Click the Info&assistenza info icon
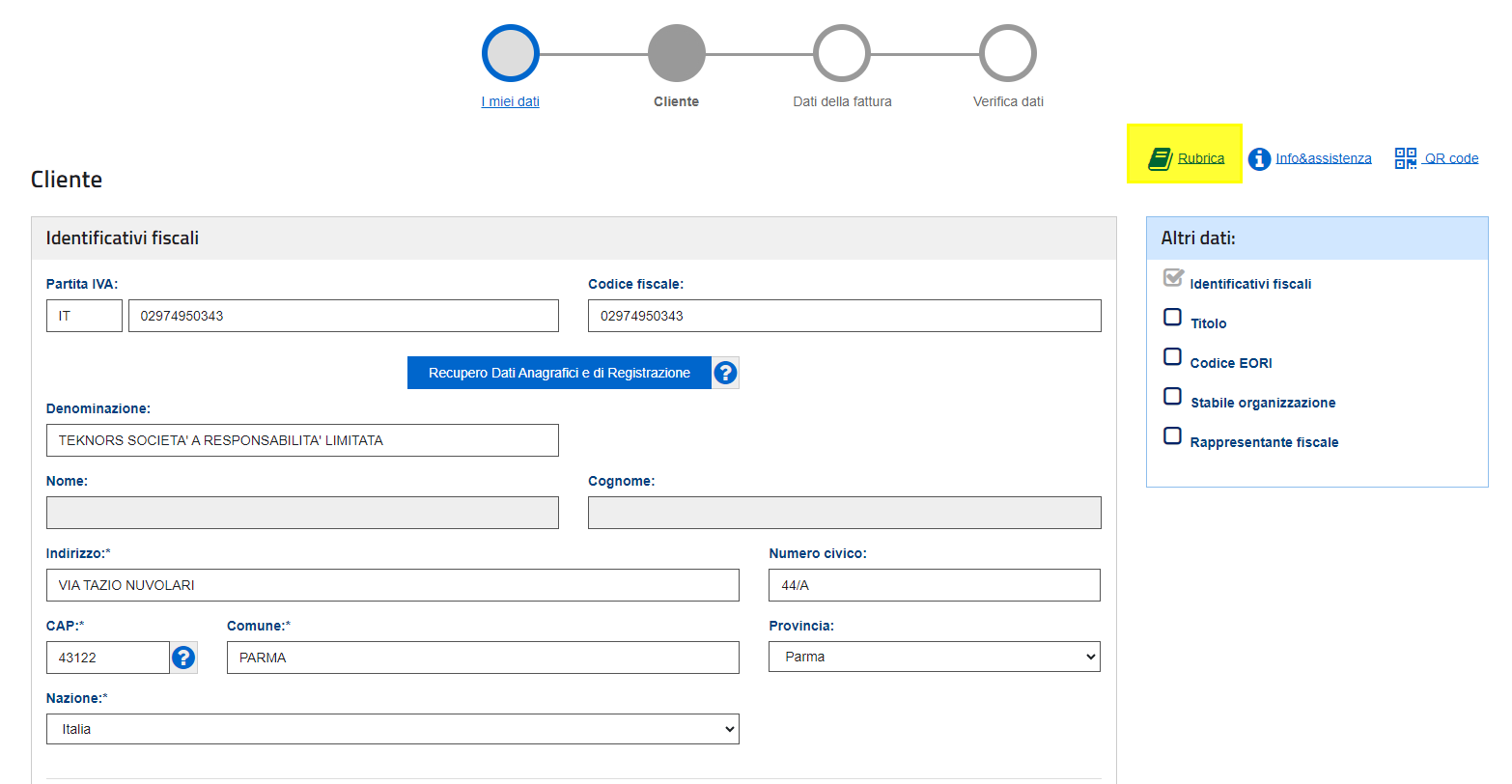 pos(1259,158)
